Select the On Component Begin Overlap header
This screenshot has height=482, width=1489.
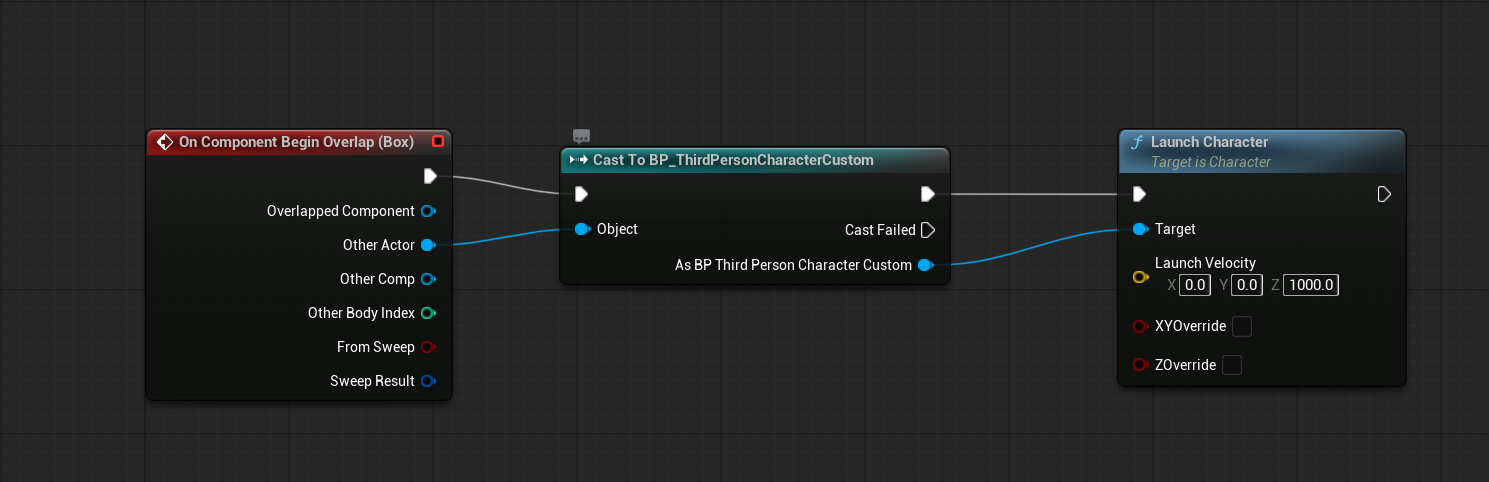click(296, 142)
